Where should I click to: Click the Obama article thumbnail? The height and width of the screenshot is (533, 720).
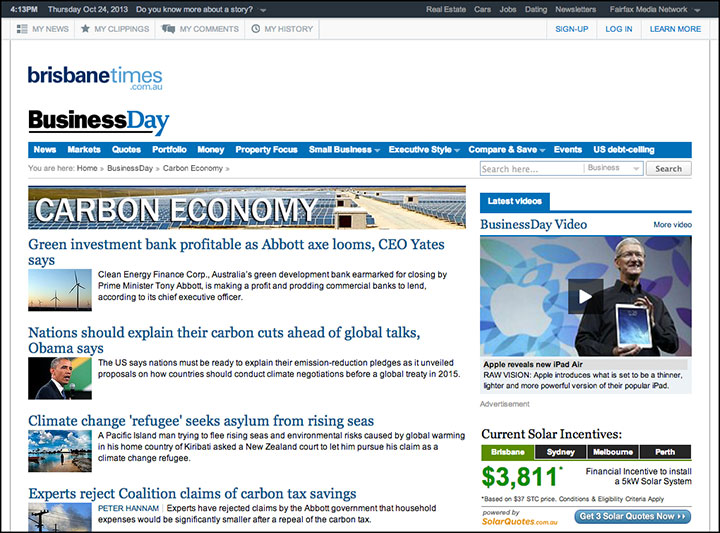coord(60,378)
